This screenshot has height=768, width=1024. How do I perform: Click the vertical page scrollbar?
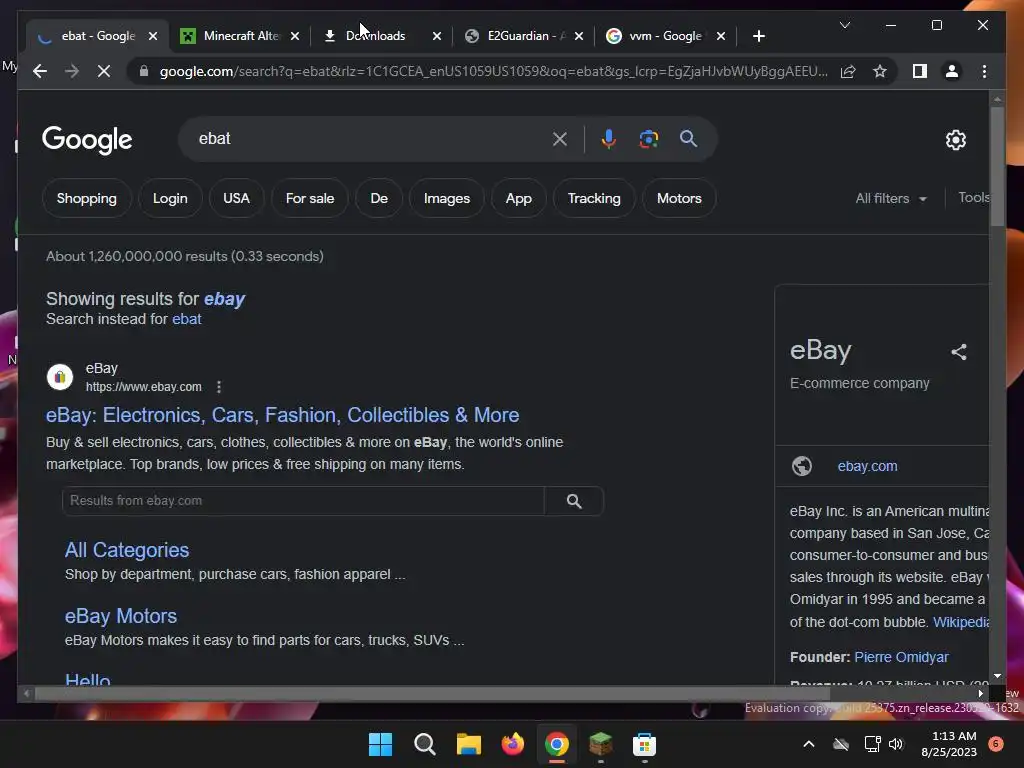click(x=997, y=167)
